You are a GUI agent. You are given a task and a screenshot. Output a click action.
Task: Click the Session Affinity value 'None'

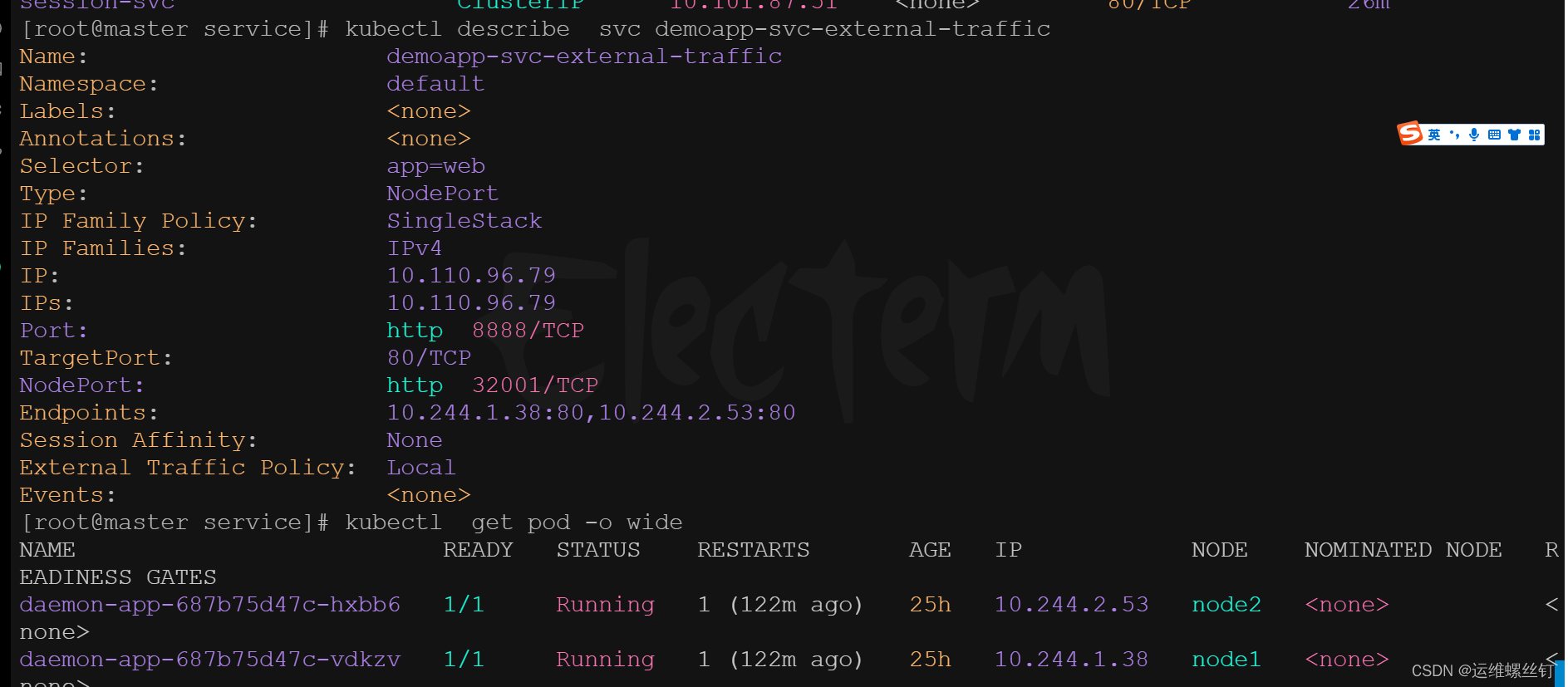tap(415, 440)
